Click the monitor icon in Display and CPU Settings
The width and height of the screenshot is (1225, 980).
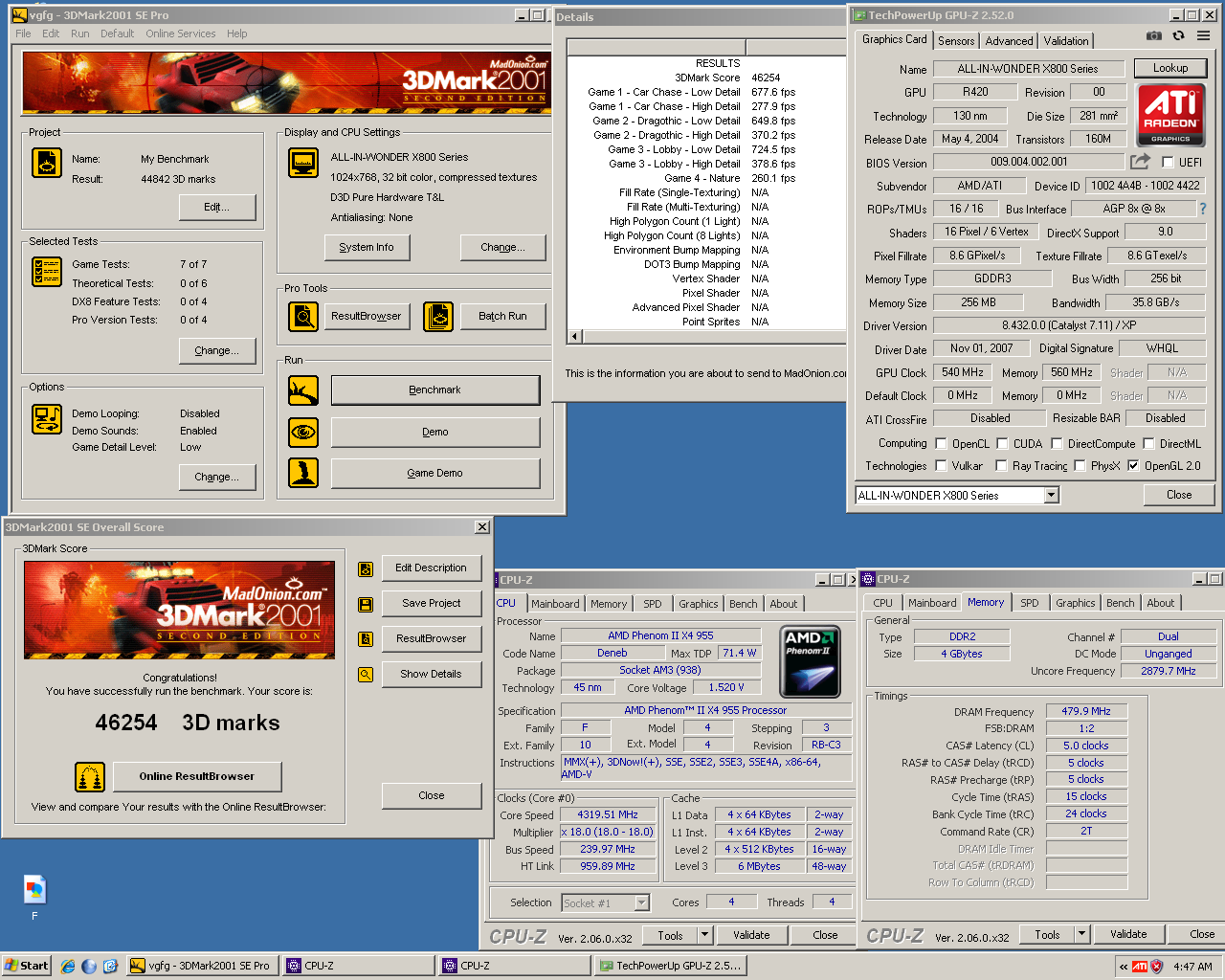tap(303, 163)
